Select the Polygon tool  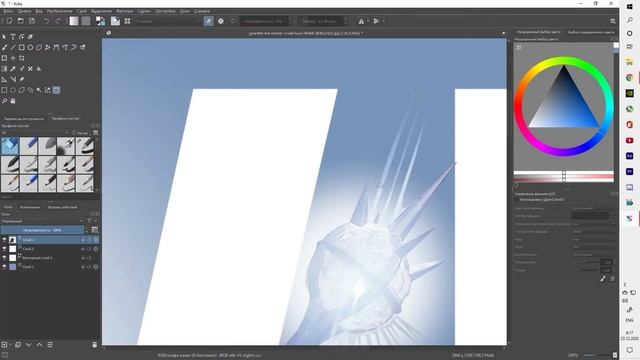coord(39,47)
